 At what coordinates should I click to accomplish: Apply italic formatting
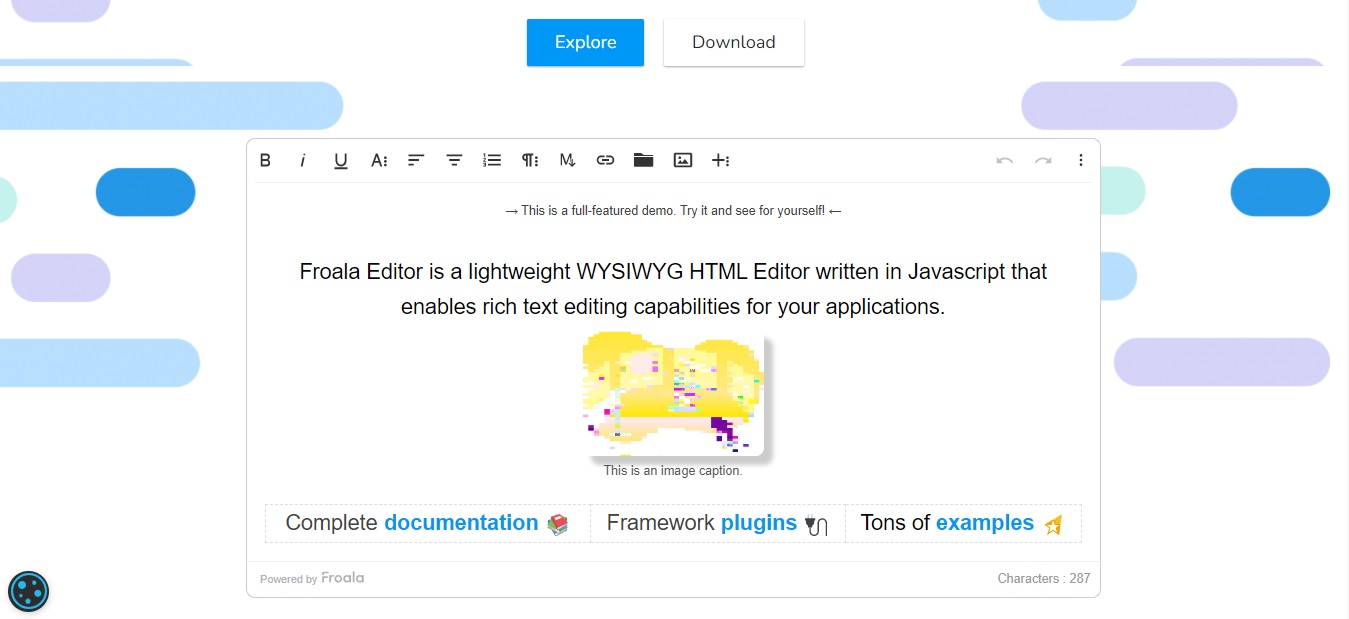click(303, 160)
